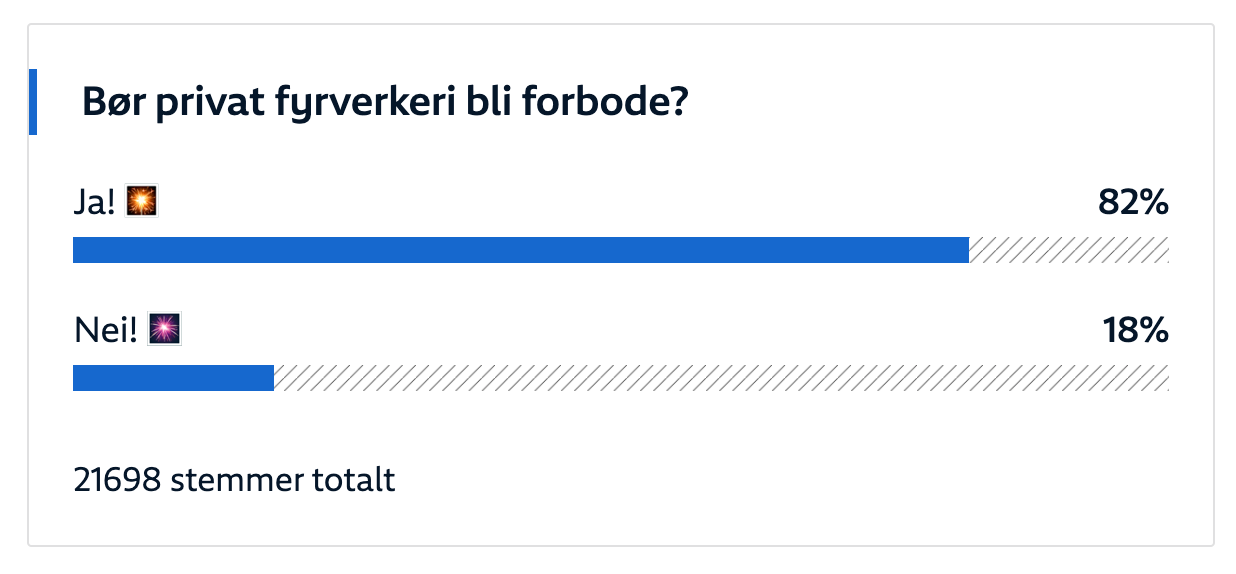This screenshot has width=1236, height=574.
Task: Click the 21698 stemmer totalt text
Action: click(x=235, y=480)
